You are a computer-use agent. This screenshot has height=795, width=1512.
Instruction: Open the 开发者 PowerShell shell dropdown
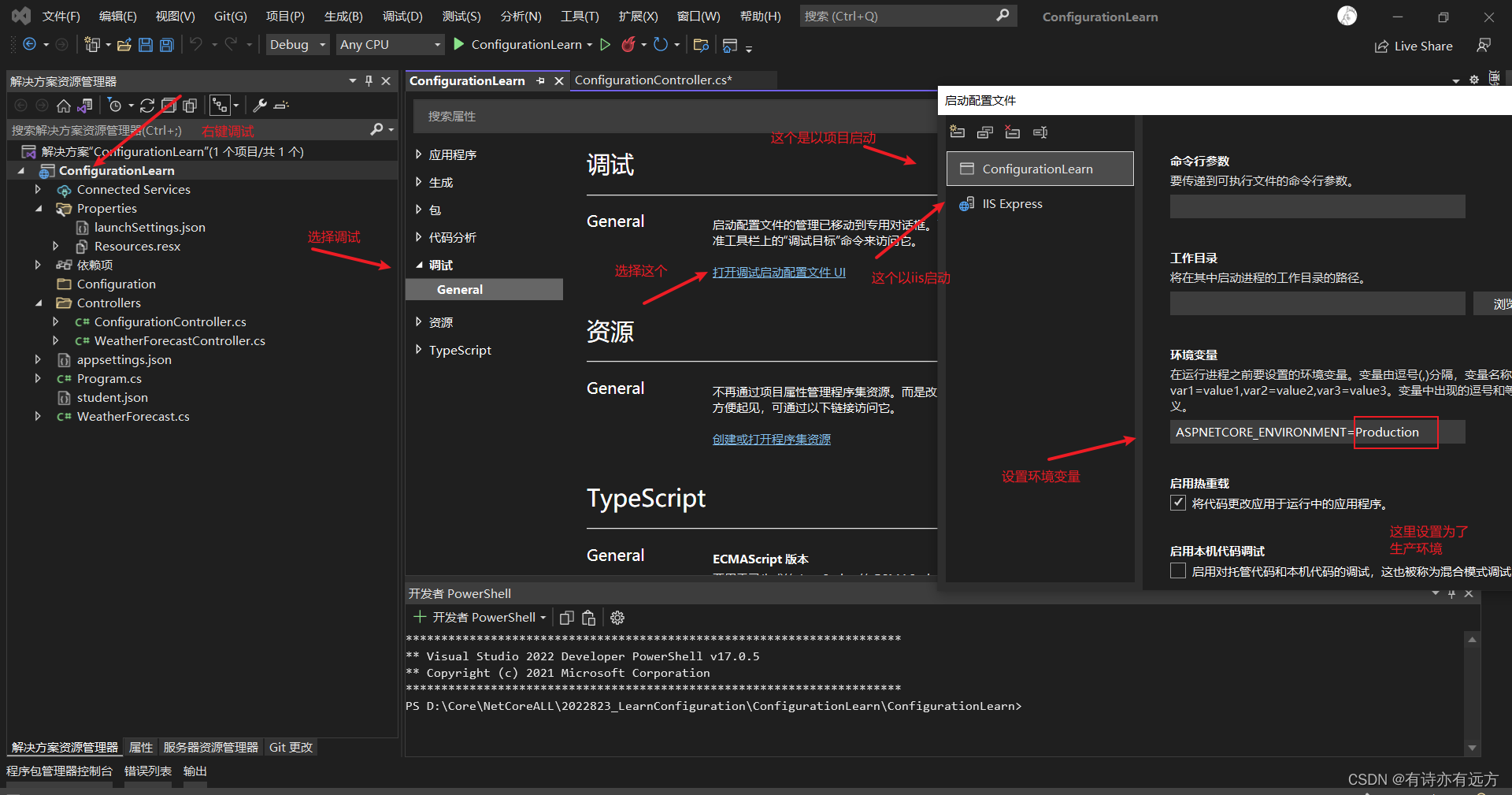543,618
